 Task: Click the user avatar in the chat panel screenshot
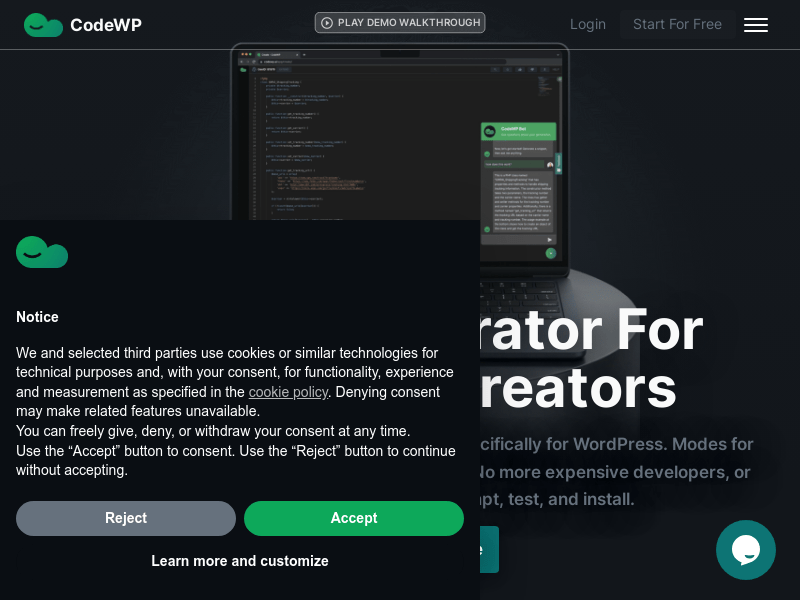[550, 164]
